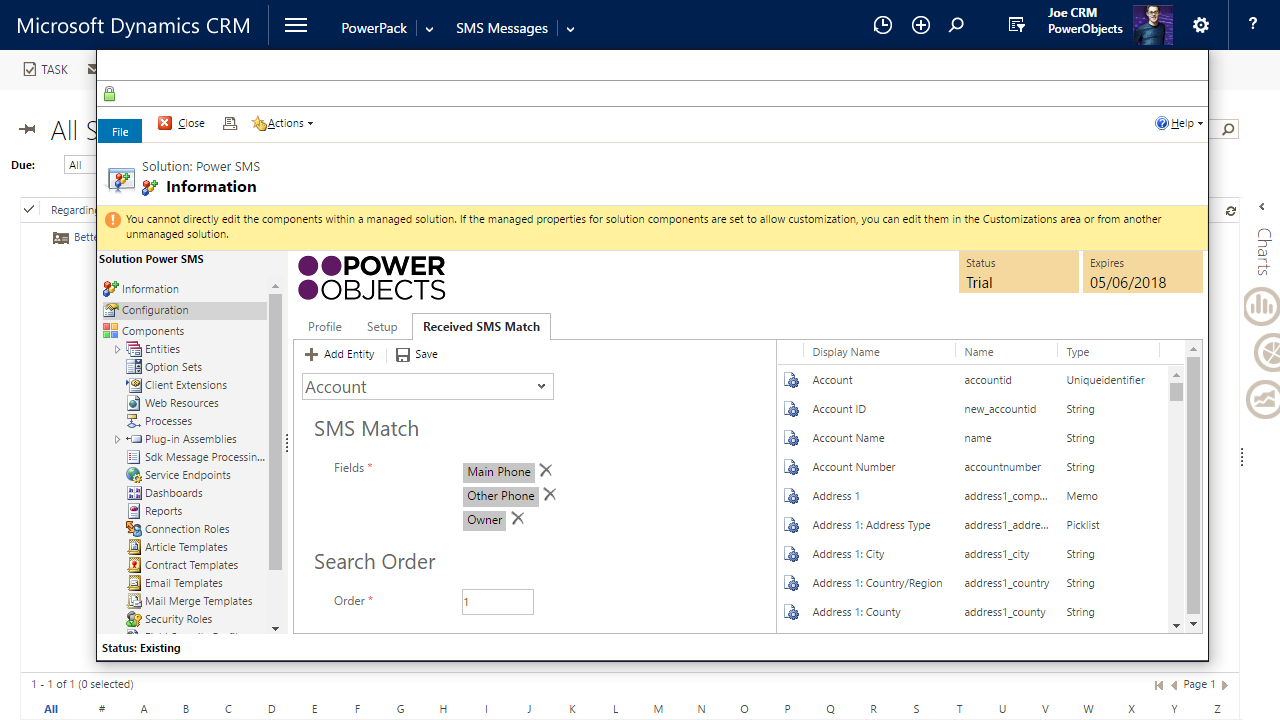Click the Save disk icon

pos(403,355)
